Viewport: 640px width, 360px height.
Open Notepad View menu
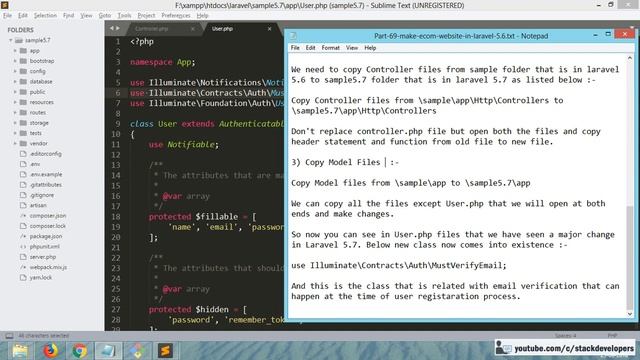click(x=352, y=48)
